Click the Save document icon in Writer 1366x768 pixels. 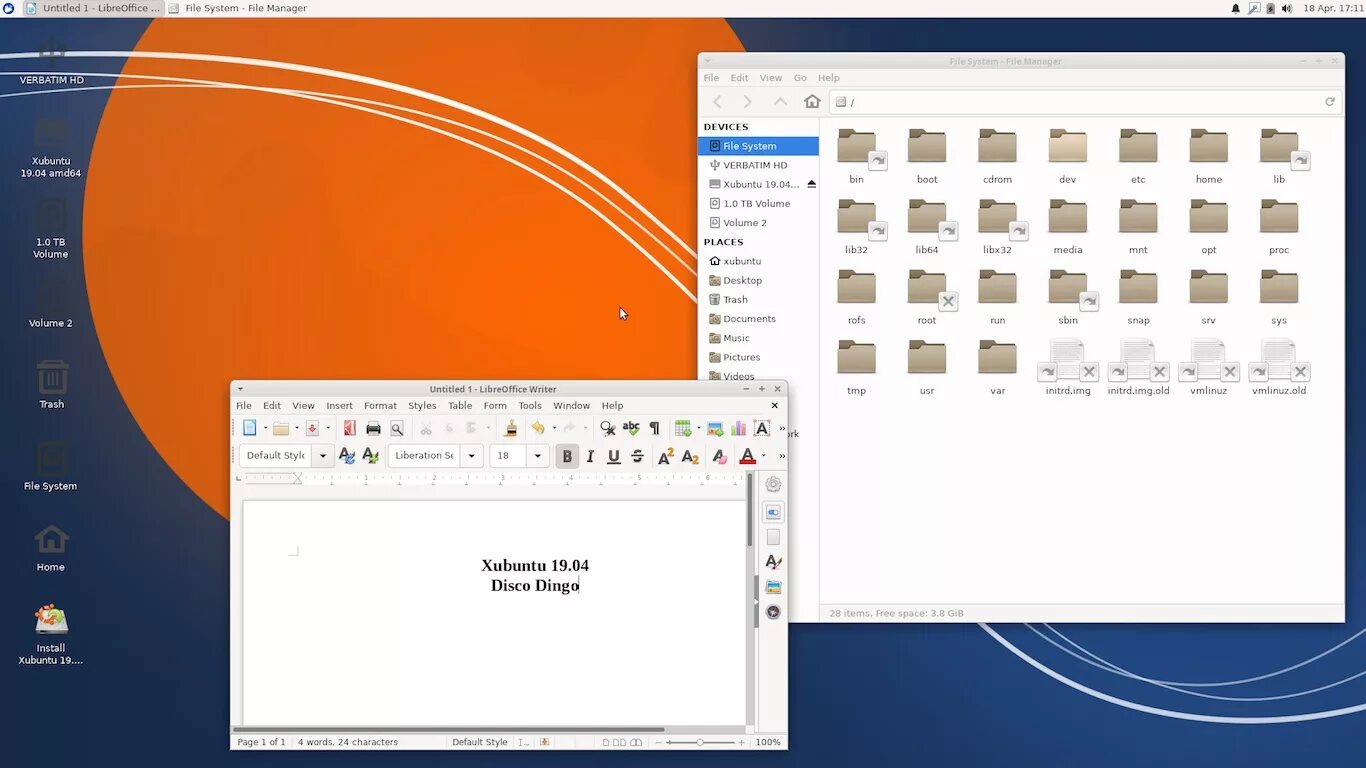coord(312,428)
